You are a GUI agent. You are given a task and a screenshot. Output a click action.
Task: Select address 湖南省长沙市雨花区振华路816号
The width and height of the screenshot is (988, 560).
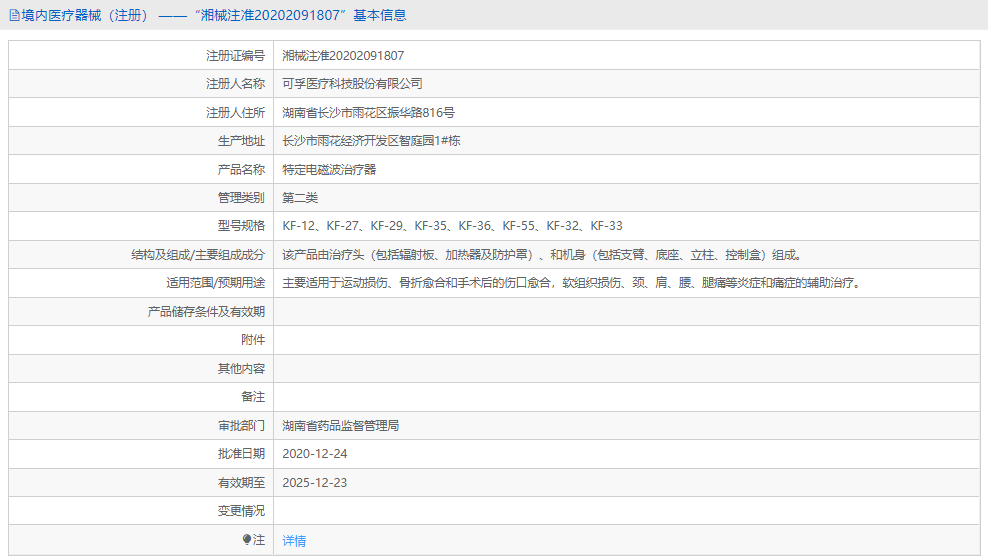click(x=369, y=113)
